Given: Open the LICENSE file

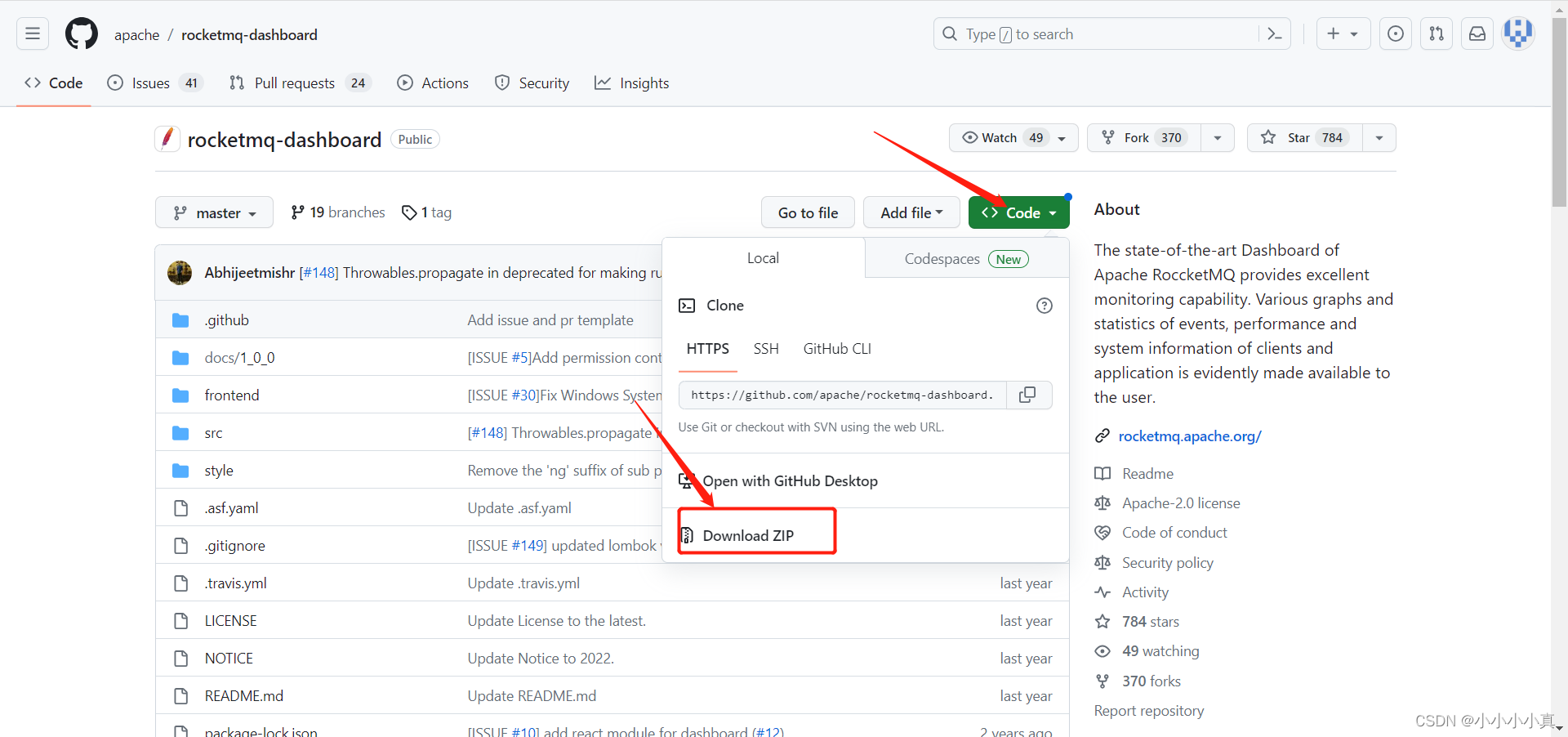Looking at the screenshot, I should click(230, 621).
